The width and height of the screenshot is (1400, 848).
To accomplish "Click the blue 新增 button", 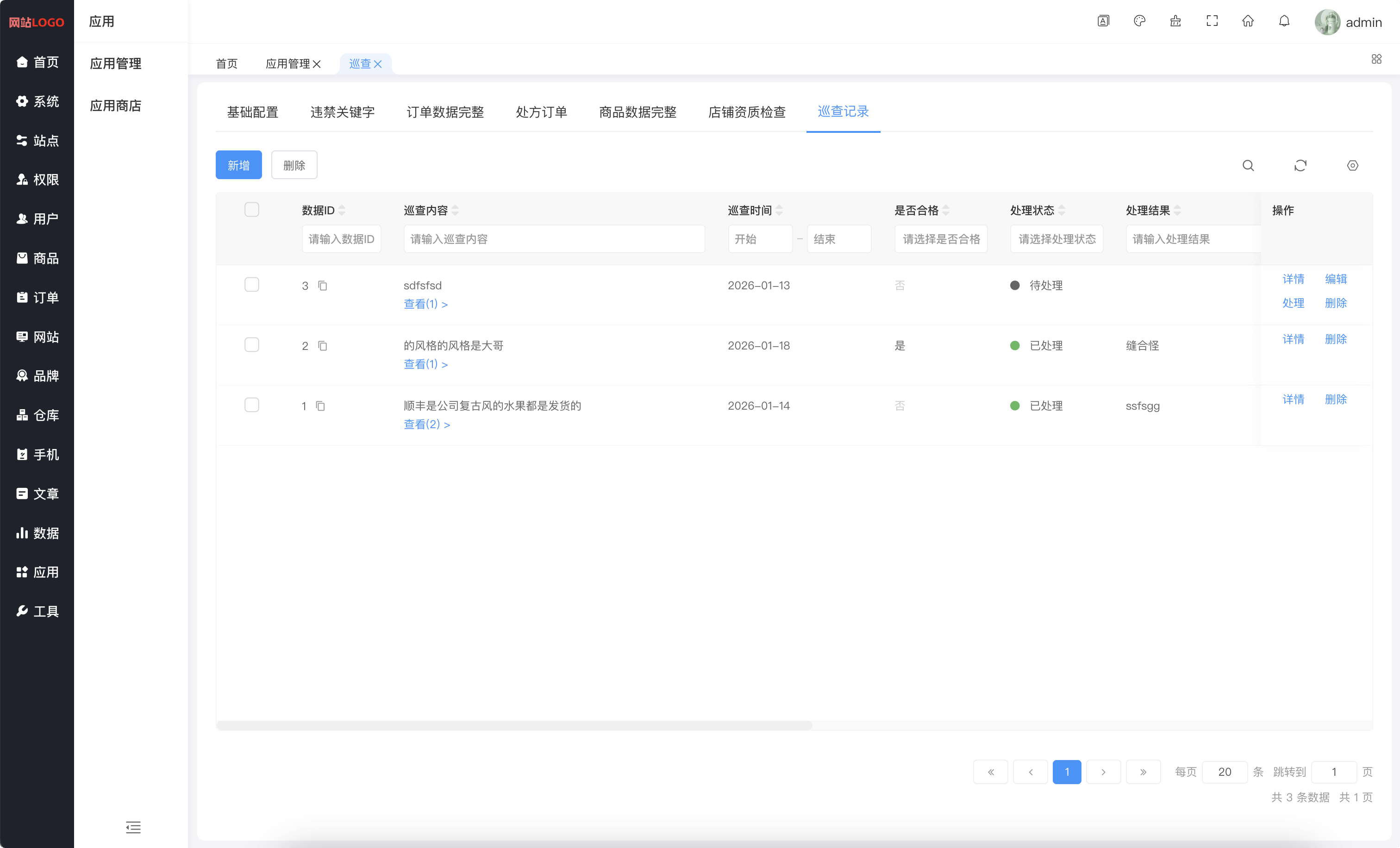I will 238,165.
